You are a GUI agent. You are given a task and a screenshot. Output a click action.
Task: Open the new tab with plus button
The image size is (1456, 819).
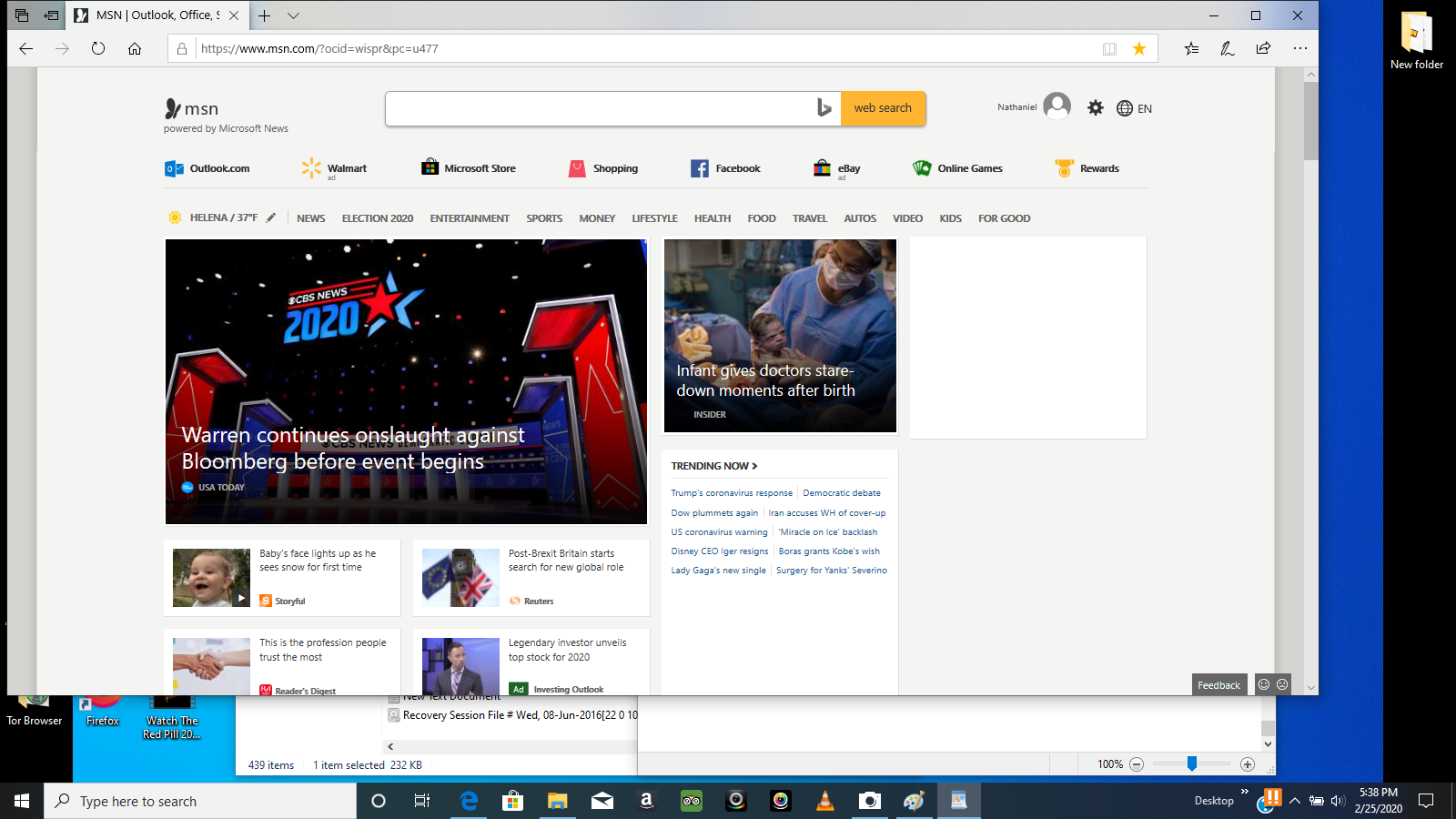[265, 15]
